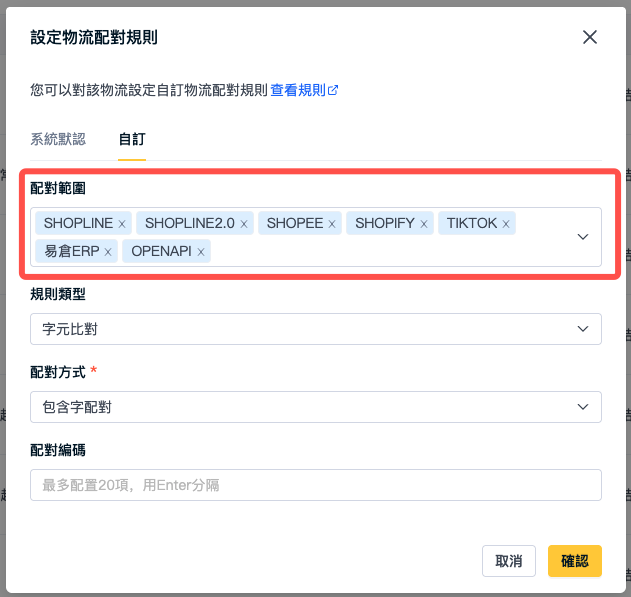Close the 設定物流配對規則 dialog
The width and height of the screenshot is (631, 597).
pyautogui.click(x=590, y=37)
